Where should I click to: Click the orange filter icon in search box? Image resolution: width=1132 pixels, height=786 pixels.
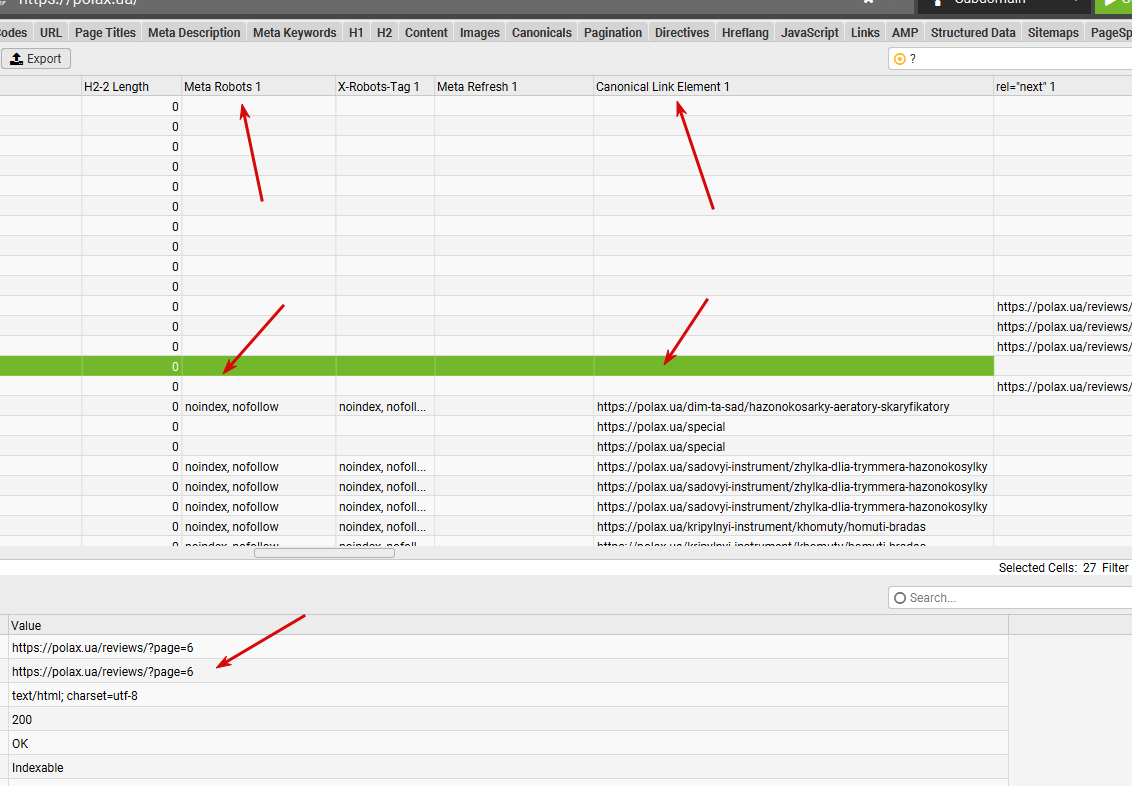point(900,59)
